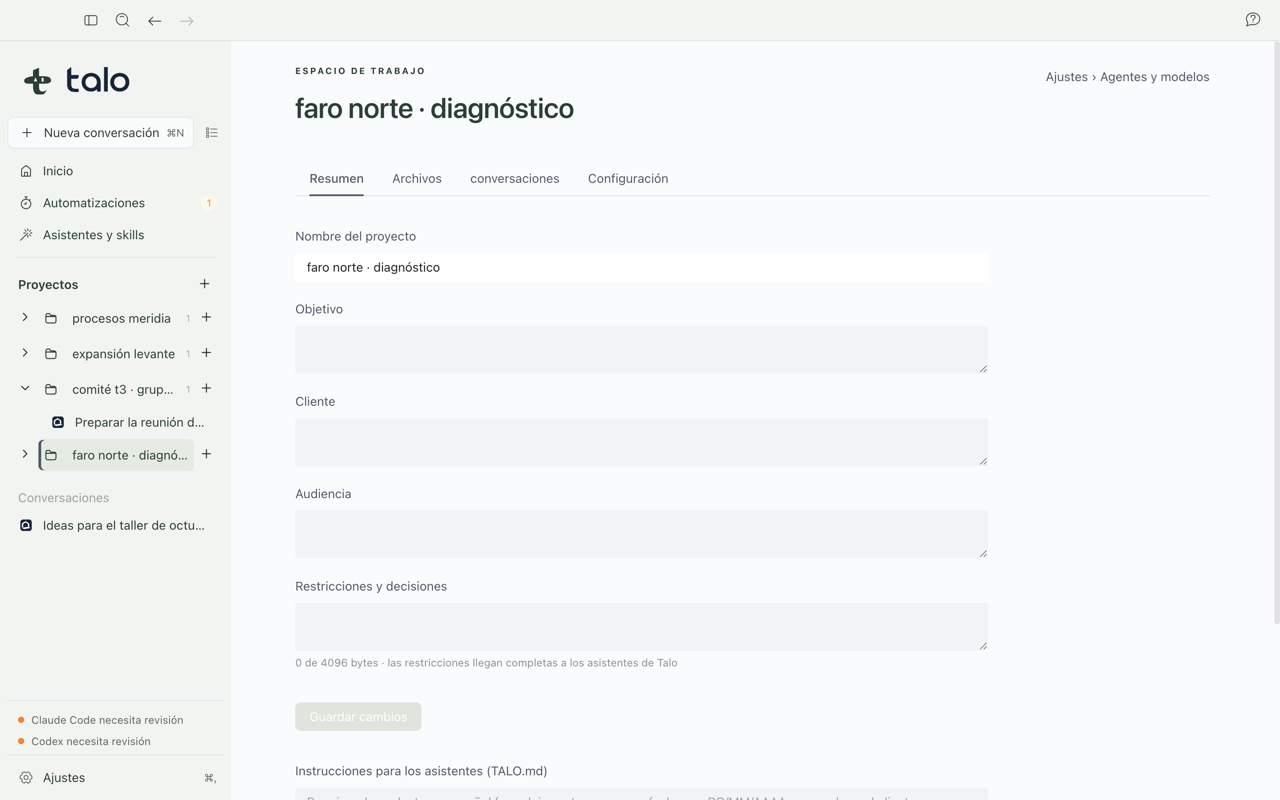Image resolution: width=1280 pixels, height=800 pixels.
Task: Go back with the left arrow
Action: point(155,20)
